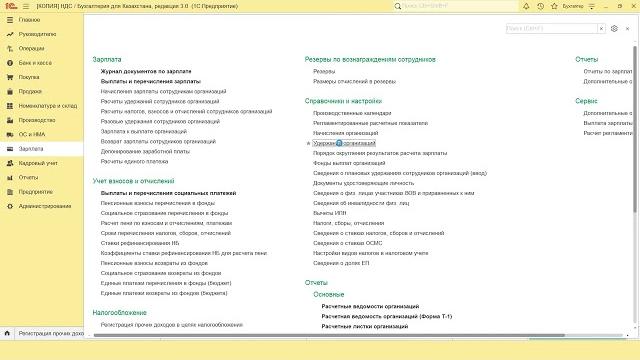Image resolution: width=640 pixels, height=360 pixels.
Task: Open the hamburger main menu icon
Action: 26,6
